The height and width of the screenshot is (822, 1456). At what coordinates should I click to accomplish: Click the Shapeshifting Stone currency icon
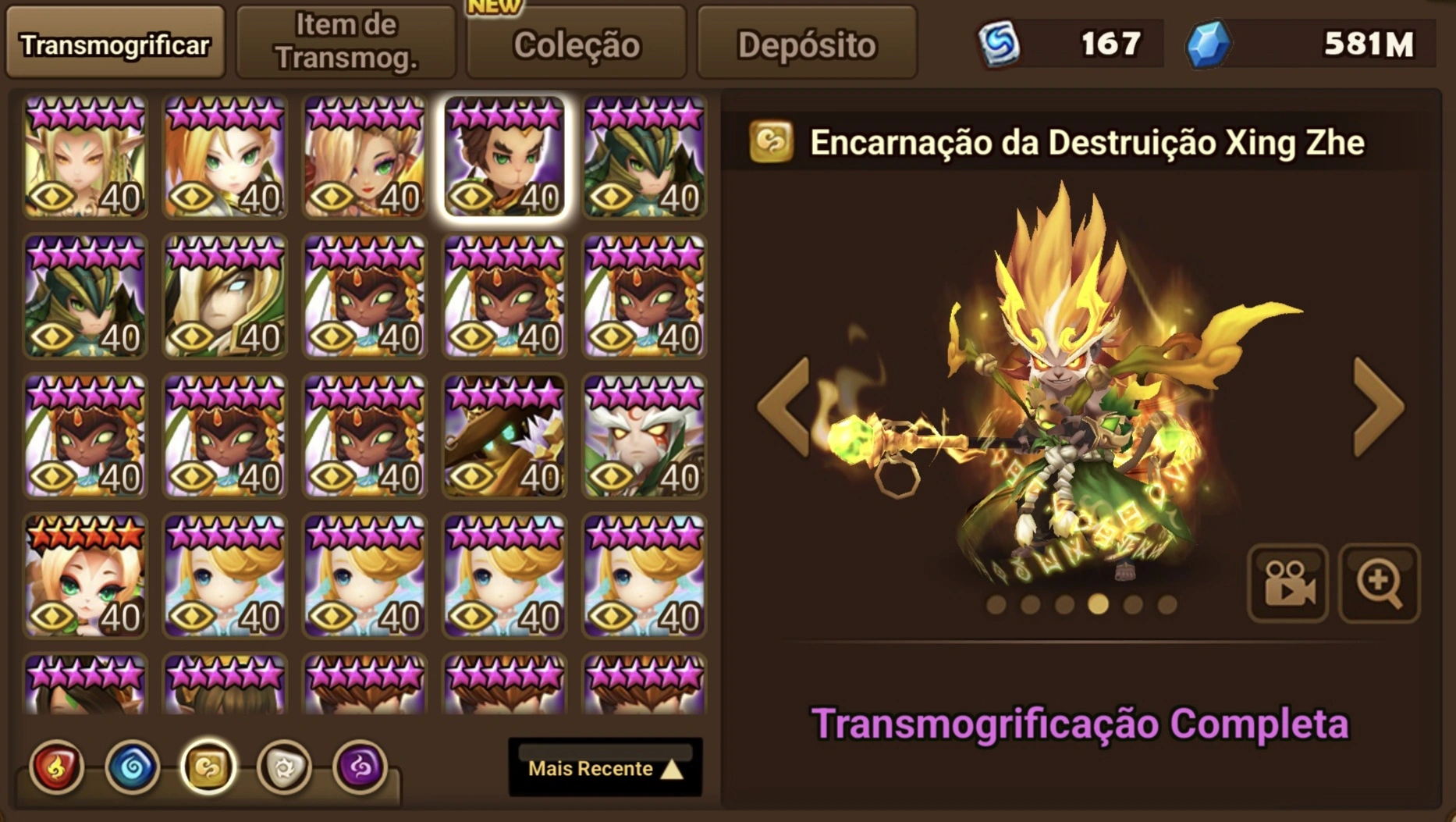[999, 44]
